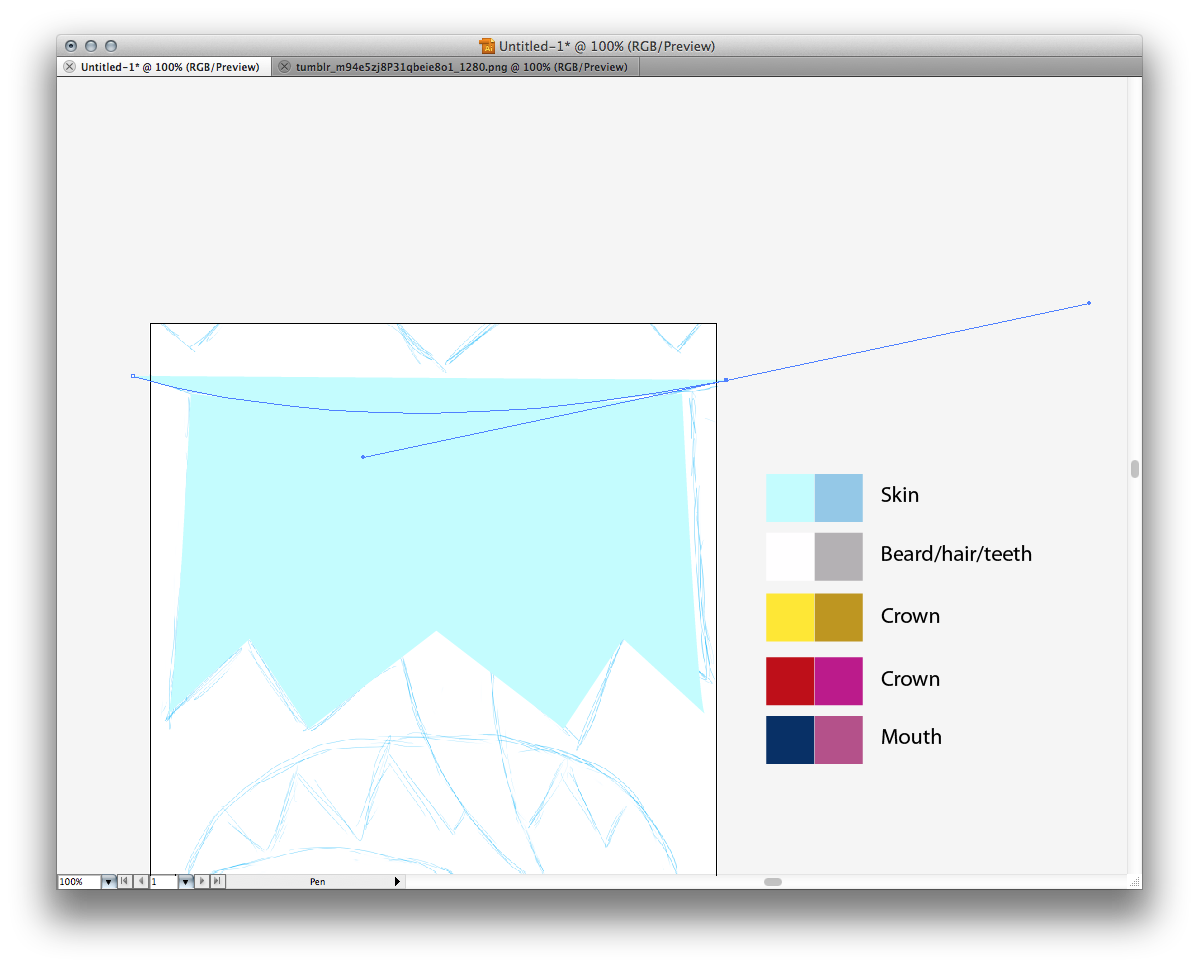Image resolution: width=1199 pixels, height=968 pixels.
Task: Switch to the Untitled-1 tab
Action: click(x=169, y=67)
